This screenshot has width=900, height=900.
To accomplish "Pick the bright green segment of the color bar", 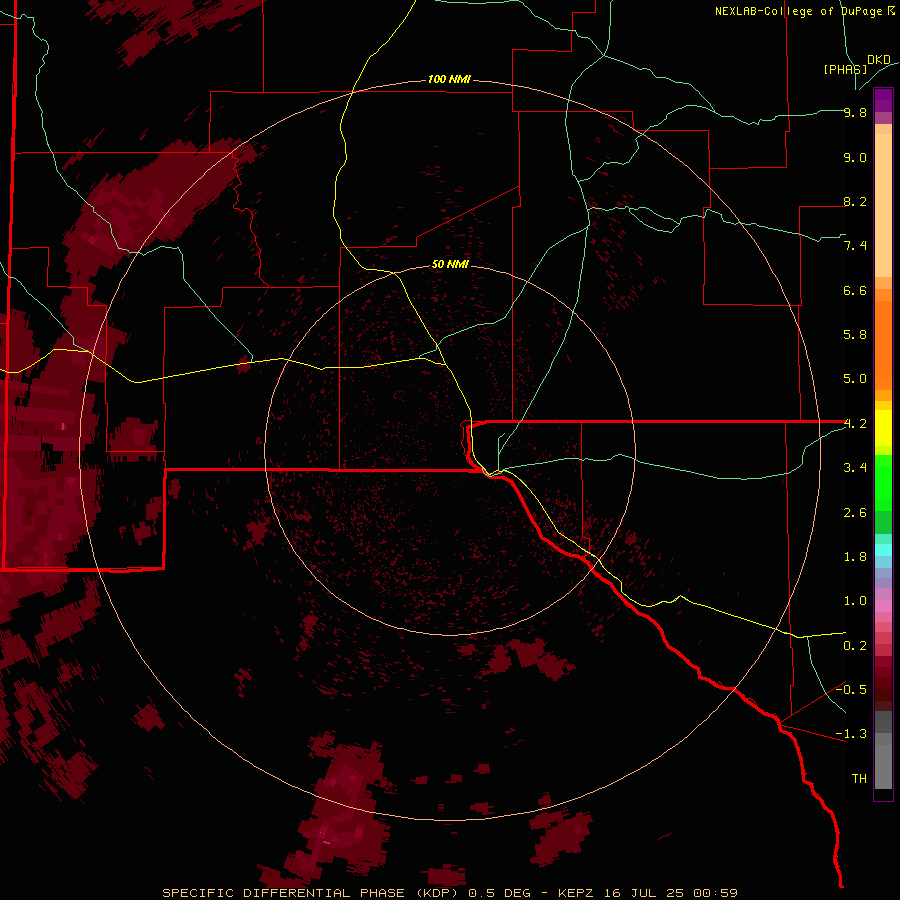I will coord(883,482).
